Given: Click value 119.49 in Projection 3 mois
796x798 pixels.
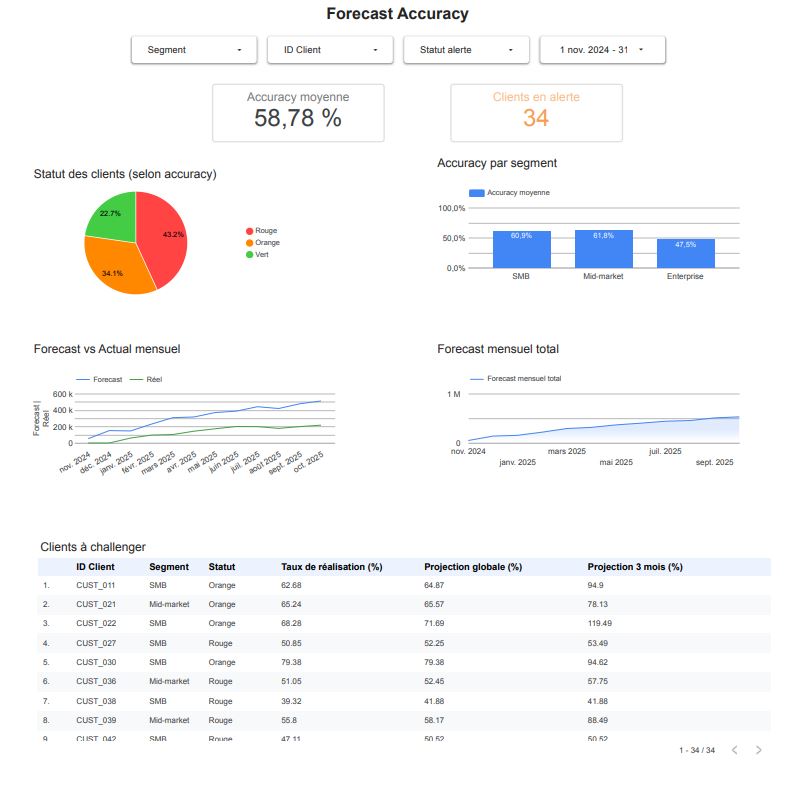Looking at the screenshot, I should click(600, 623).
